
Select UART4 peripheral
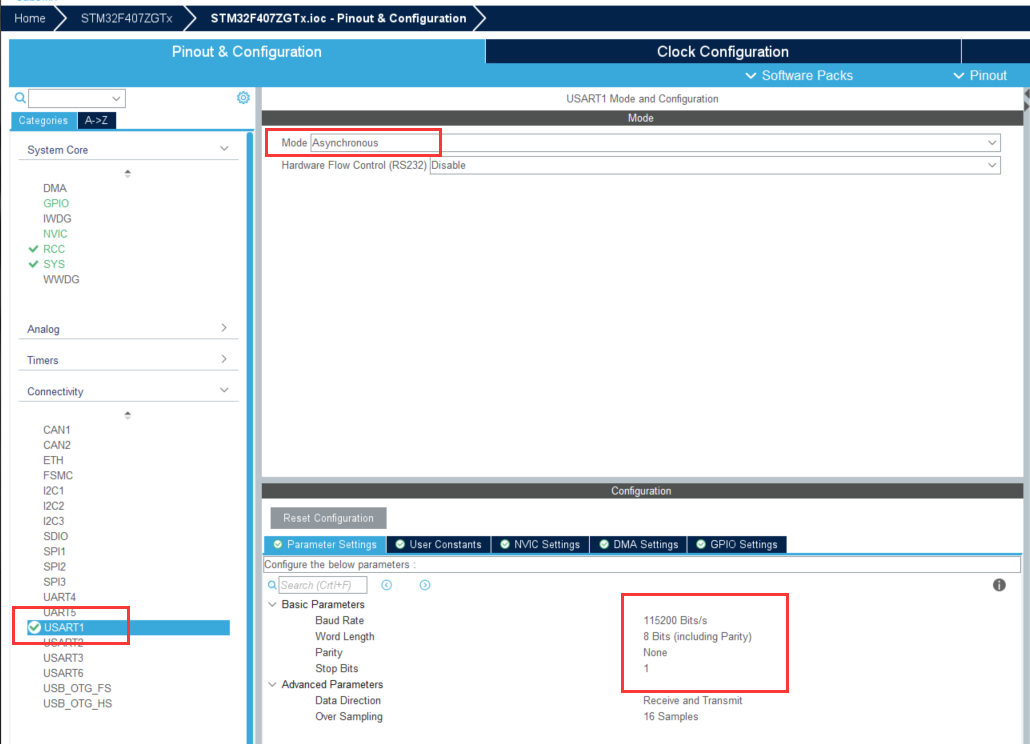click(x=59, y=597)
